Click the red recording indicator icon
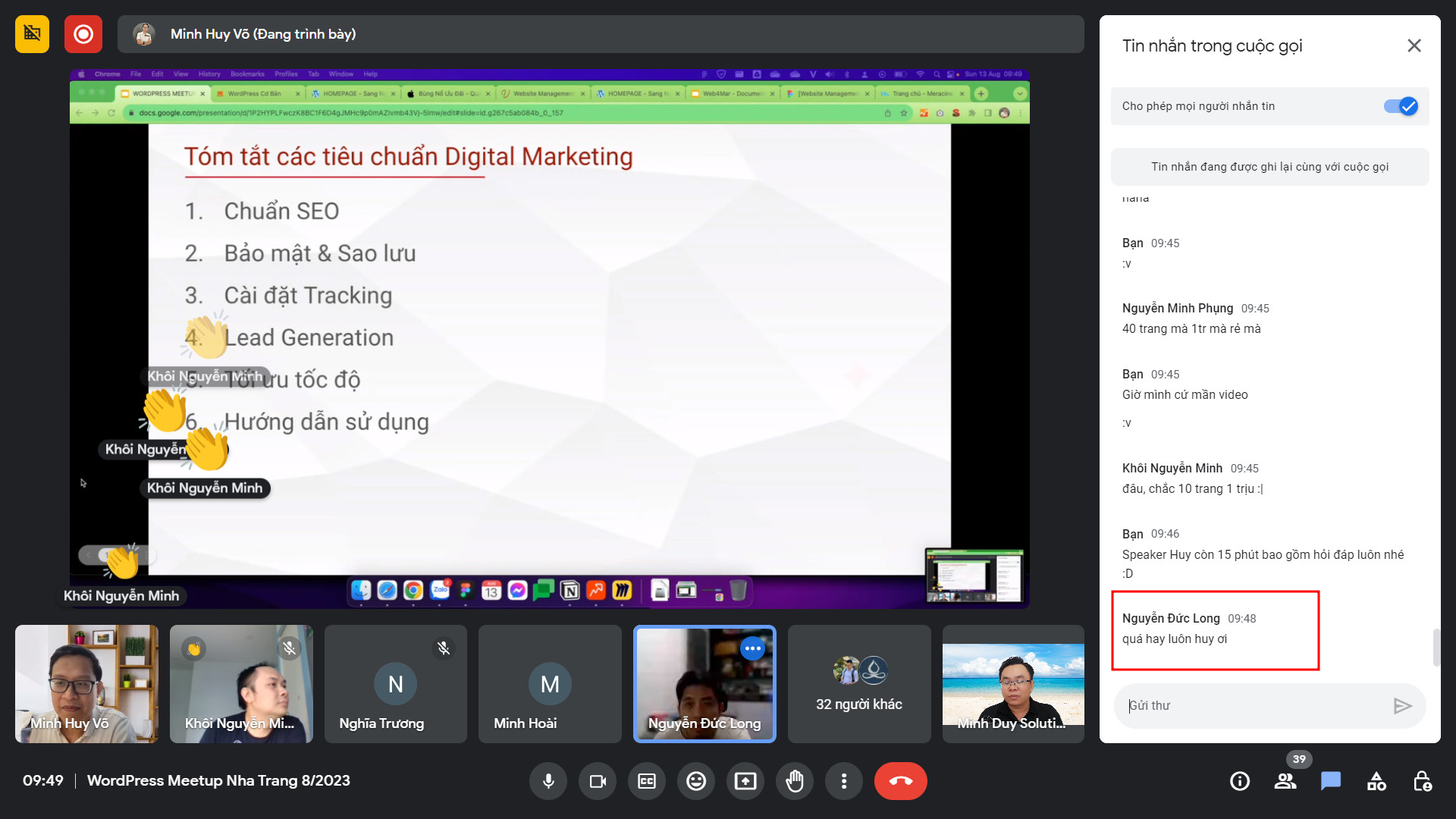This screenshot has height=819, width=1456. click(x=83, y=34)
